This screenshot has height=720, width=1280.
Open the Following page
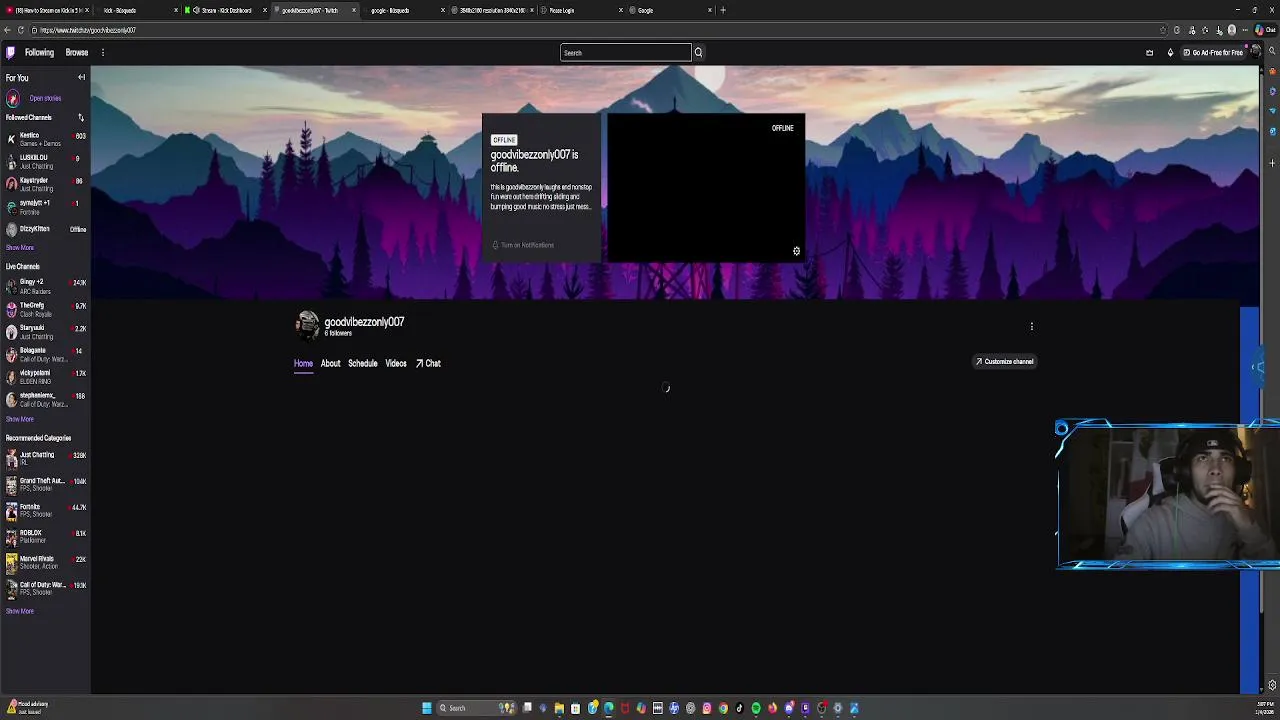click(39, 52)
